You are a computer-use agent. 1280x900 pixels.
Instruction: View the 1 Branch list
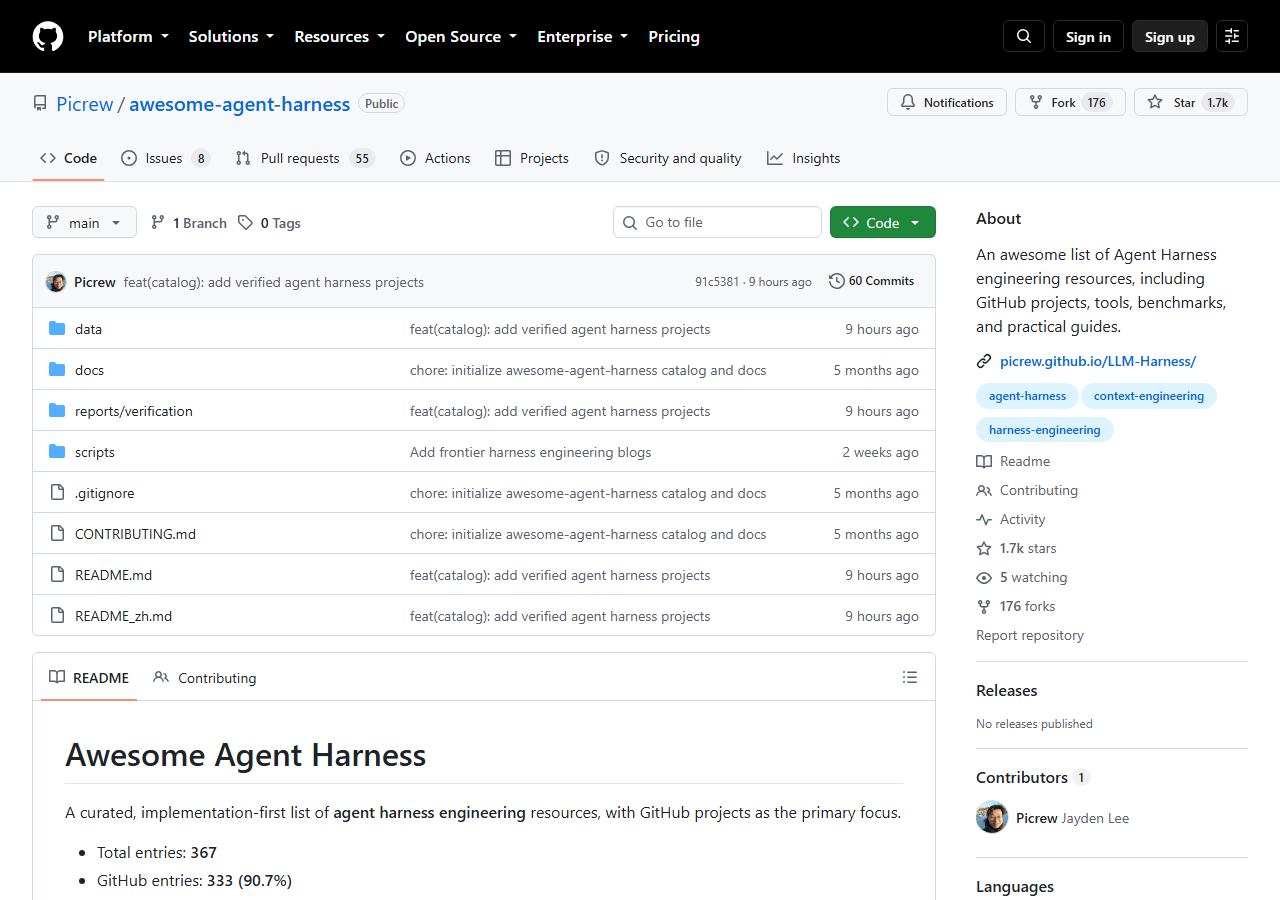[x=189, y=223]
